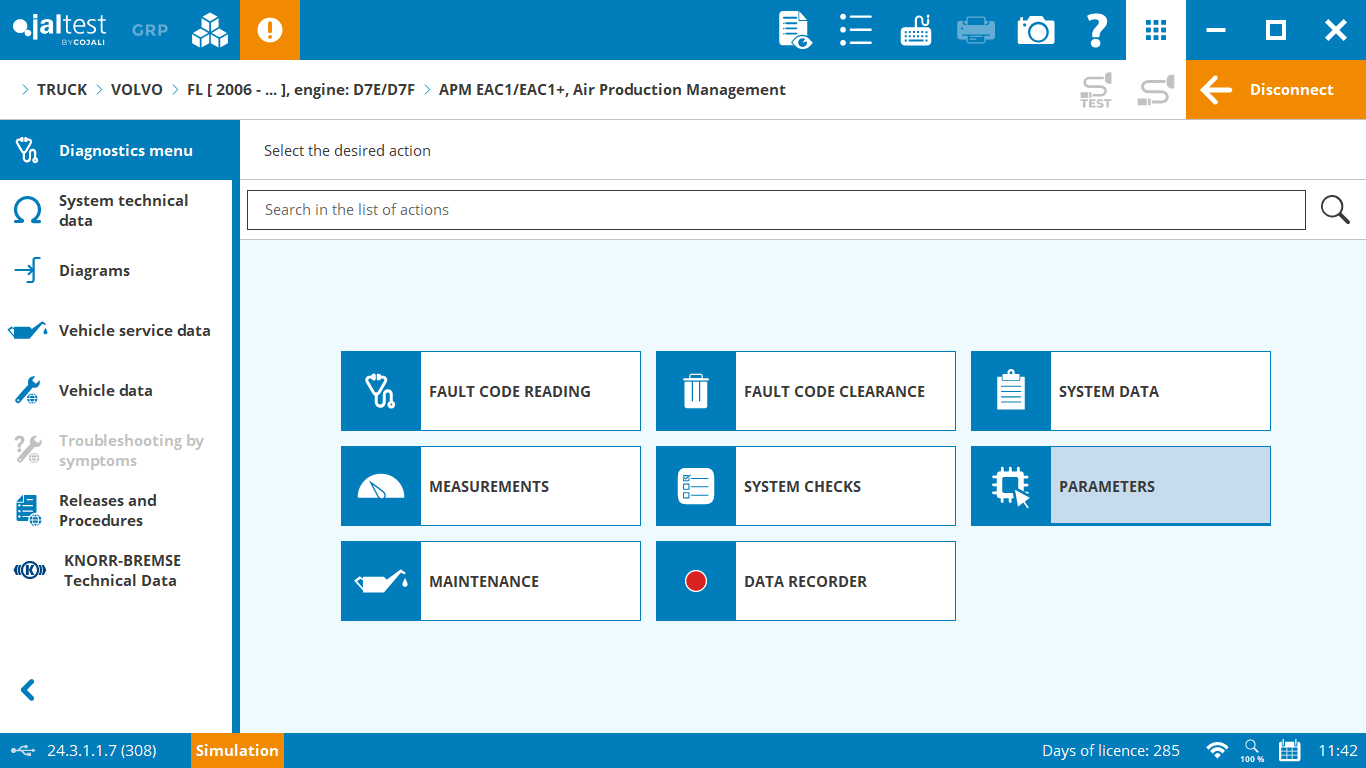1366x768 pixels.
Task: Click the search magnifier icon
Action: 1335,210
